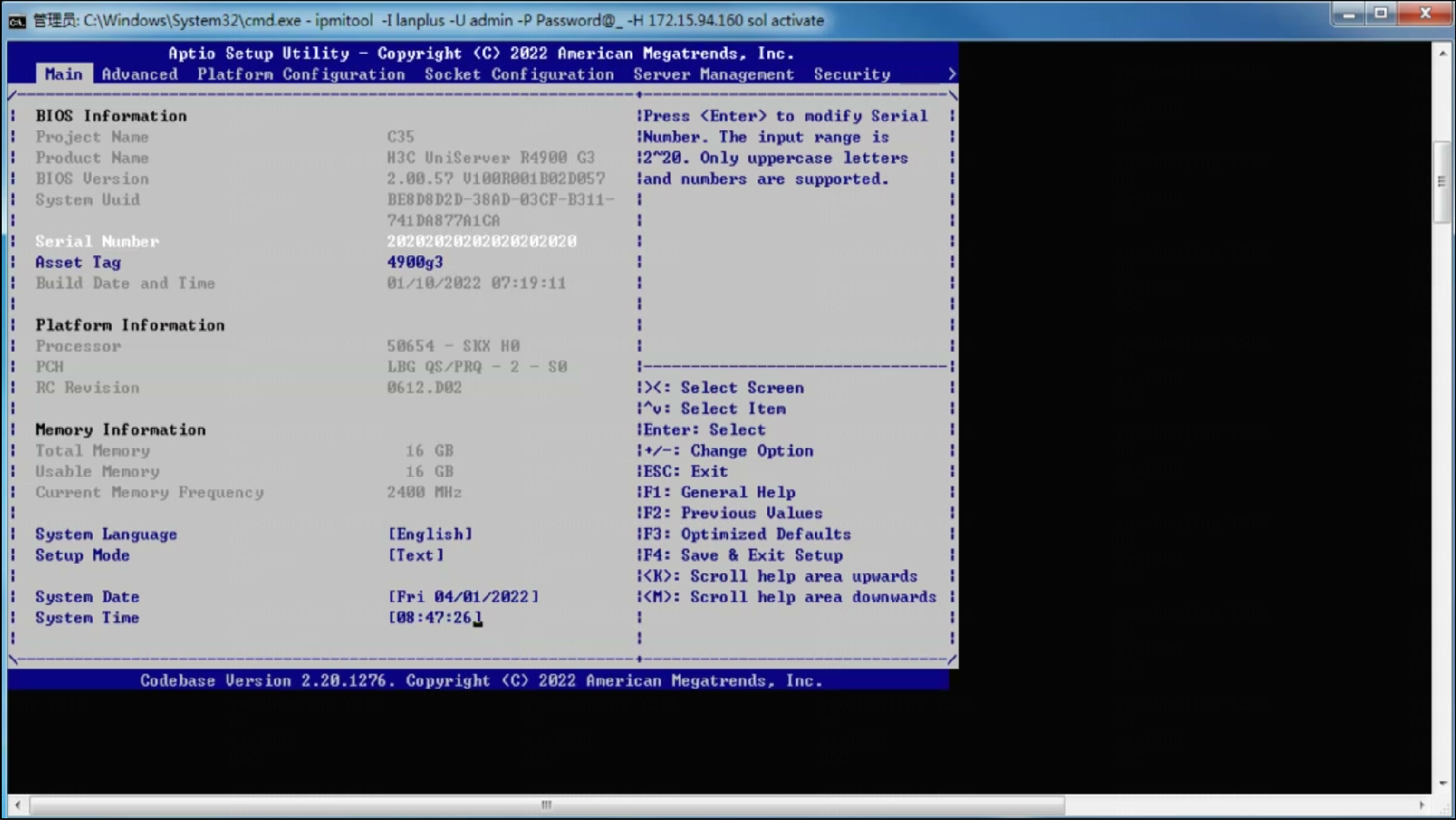The image size is (1456, 820).
Task: Click the right arrow after Security tab
Action: point(951,75)
